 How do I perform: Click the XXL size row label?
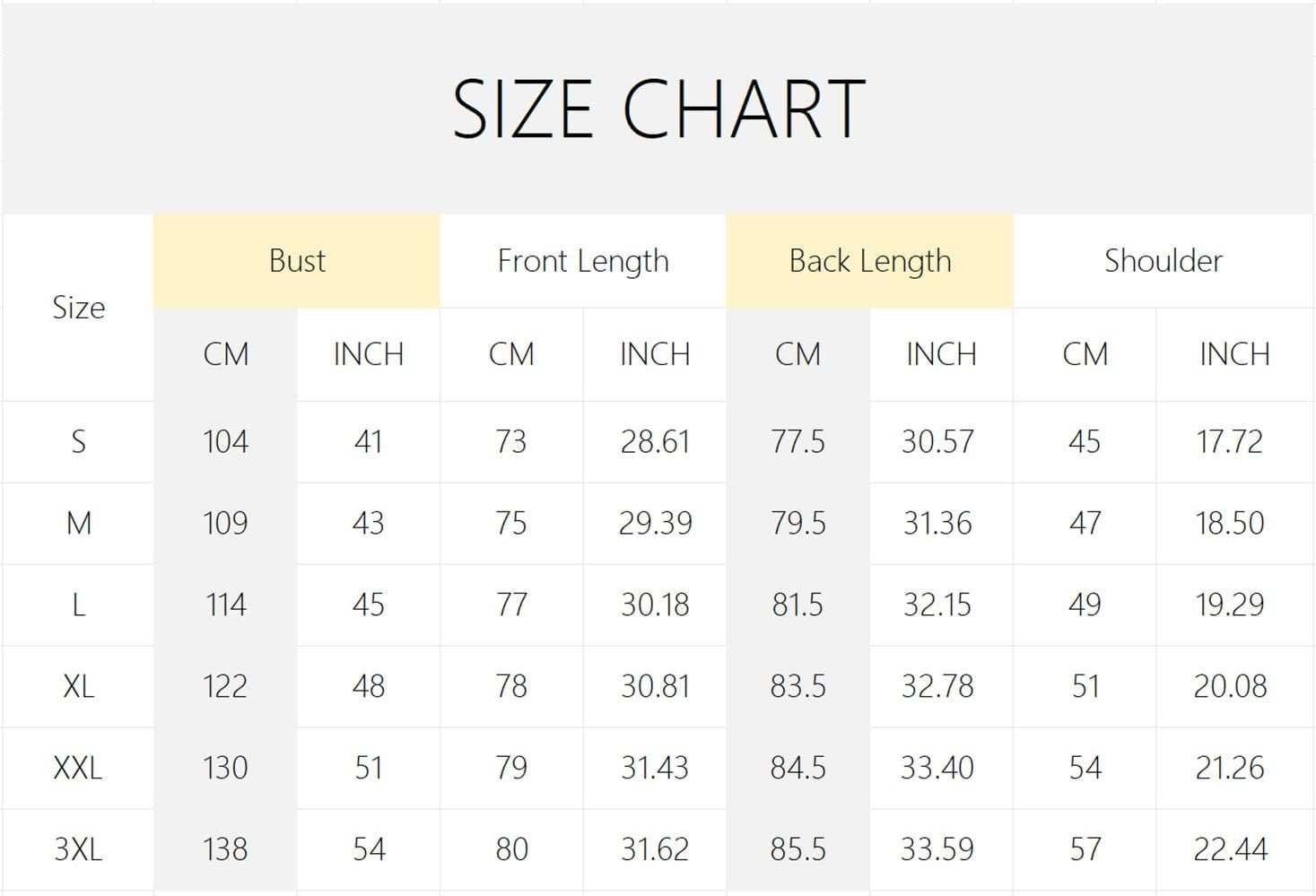pyautogui.click(x=79, y=768)
